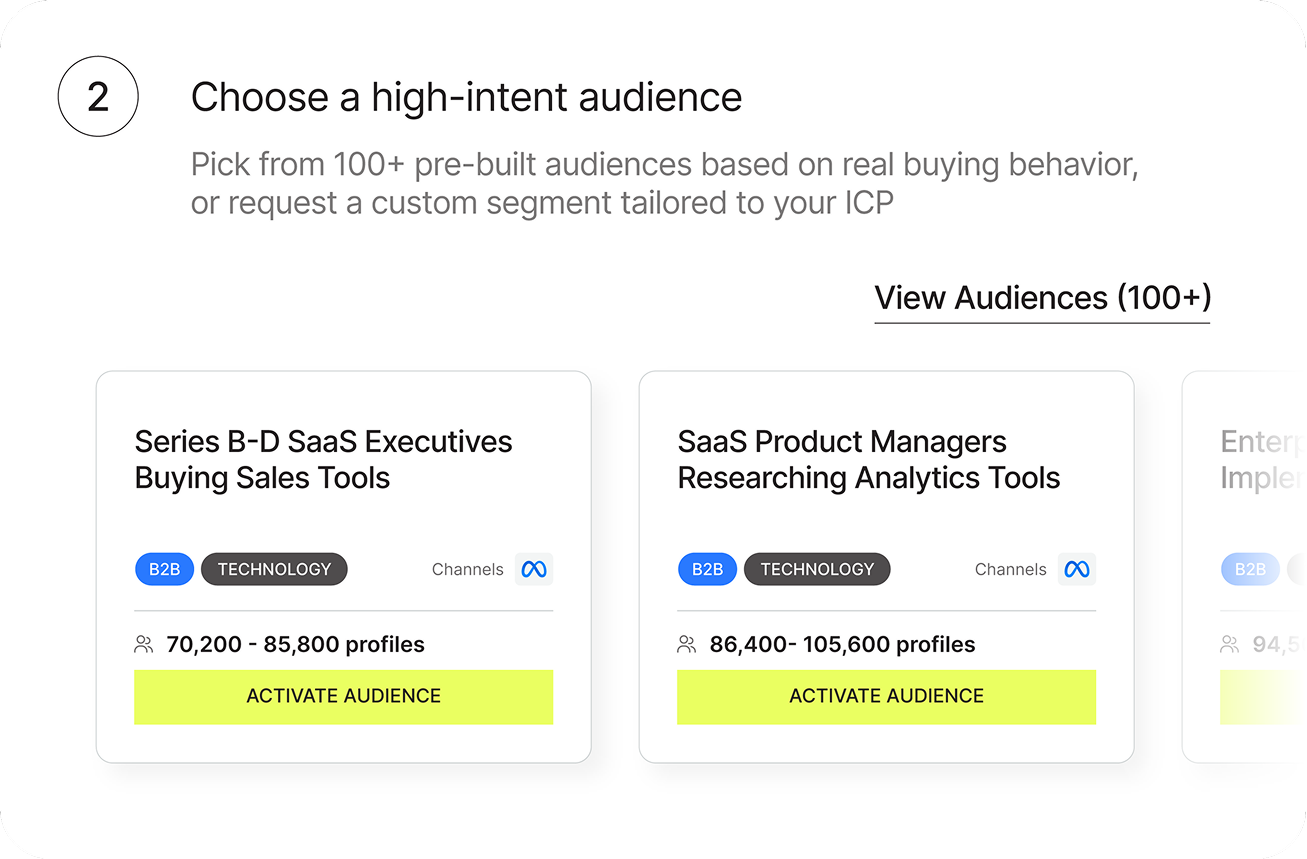Click faded B2B tag on third card
Image resolution: width=1307 pixels, height=859 pixels.
(1250, 569)
